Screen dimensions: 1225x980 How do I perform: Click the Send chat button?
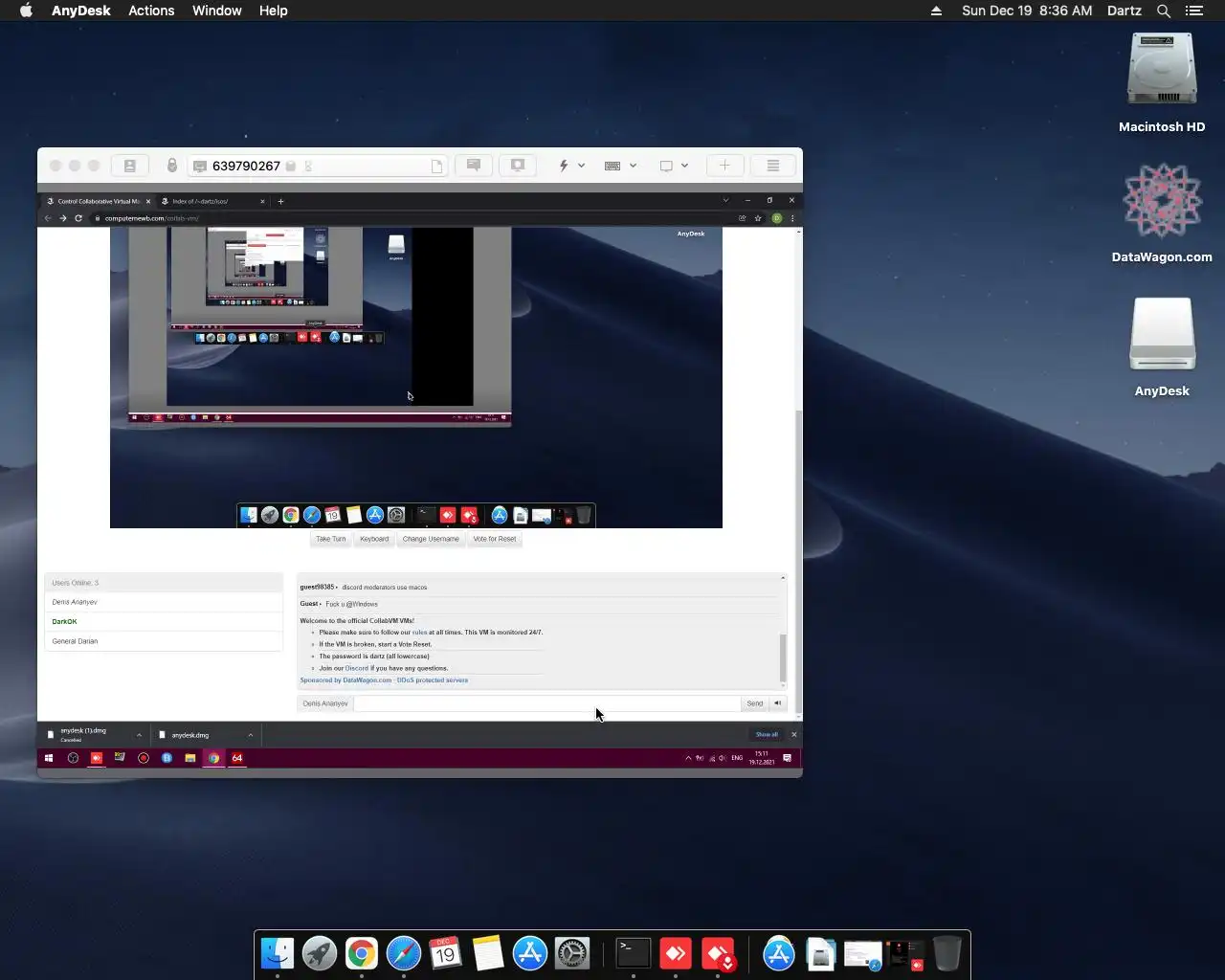[755, 703]
